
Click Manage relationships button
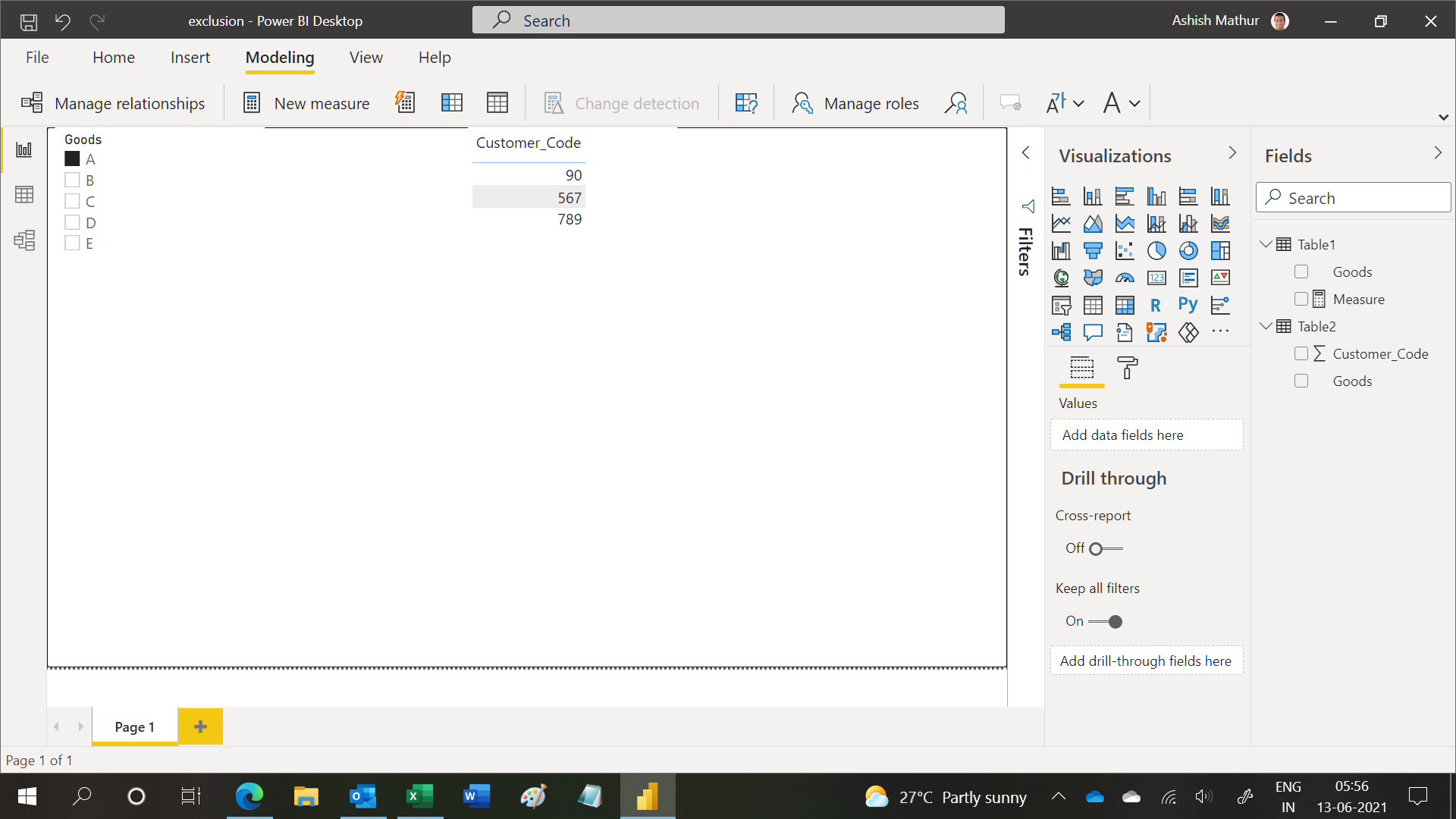coord(113,103)
